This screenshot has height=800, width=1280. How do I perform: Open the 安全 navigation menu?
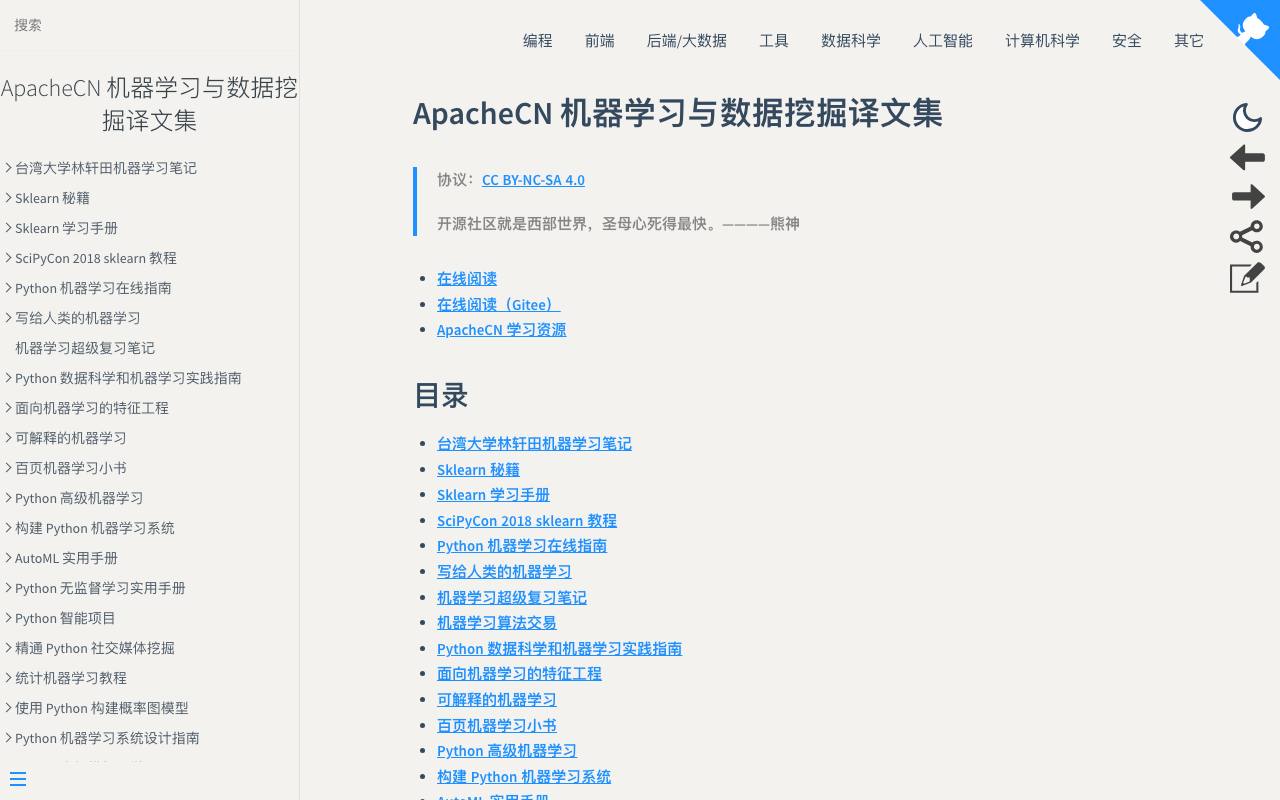coord(1127,40)
